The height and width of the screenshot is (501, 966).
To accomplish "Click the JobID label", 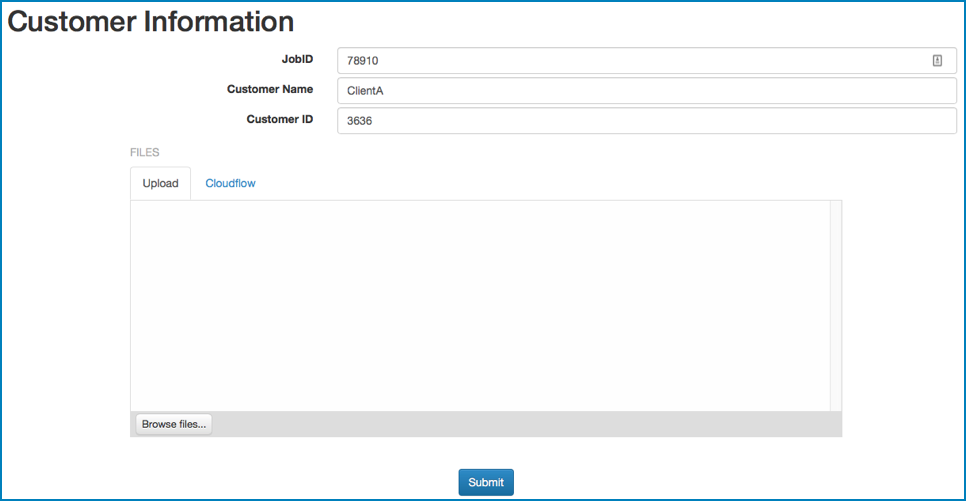I will click(298, 59).
